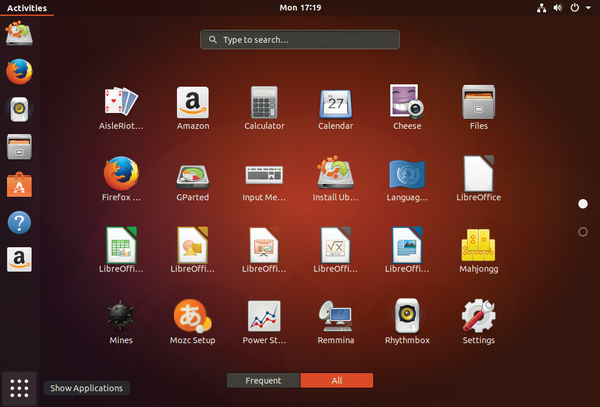Focus the Type to search field
The image size is (600, 407).
(300, 40)
